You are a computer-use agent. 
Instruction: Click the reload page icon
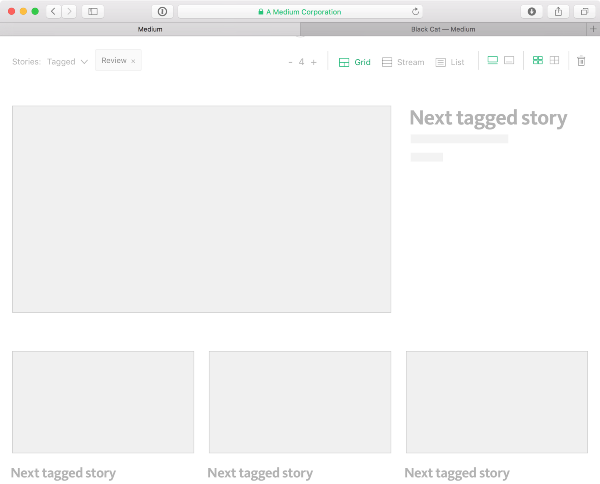[416, 12]
